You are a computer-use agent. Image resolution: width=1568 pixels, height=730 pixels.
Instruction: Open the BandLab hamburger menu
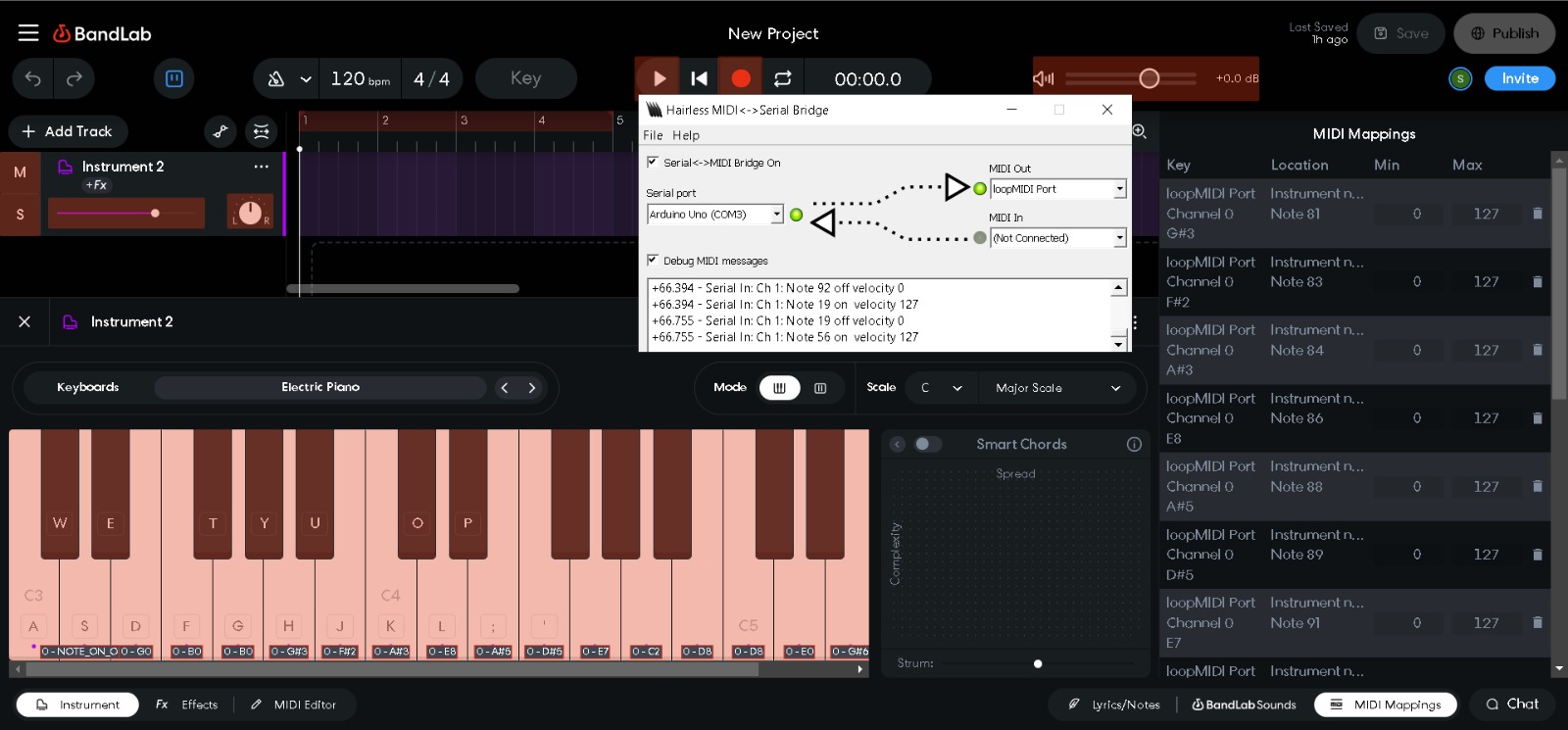(28, 33)
